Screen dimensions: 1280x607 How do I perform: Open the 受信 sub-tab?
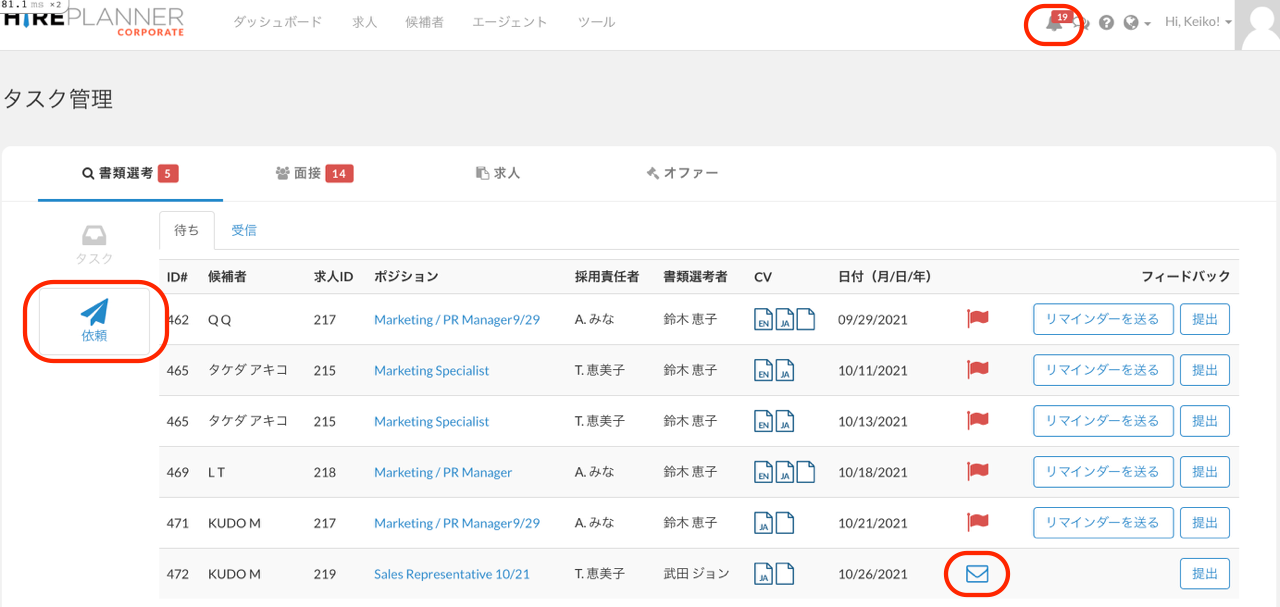(x=244, y=230)
